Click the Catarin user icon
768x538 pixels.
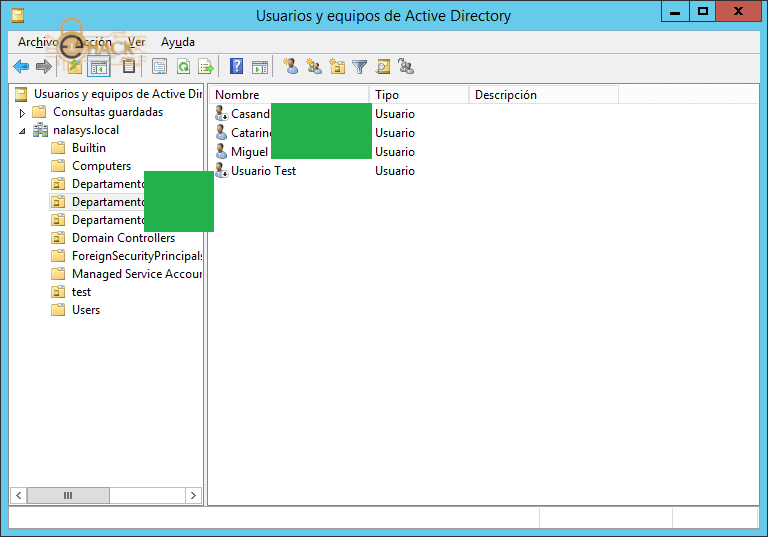(x=221, y=132)
